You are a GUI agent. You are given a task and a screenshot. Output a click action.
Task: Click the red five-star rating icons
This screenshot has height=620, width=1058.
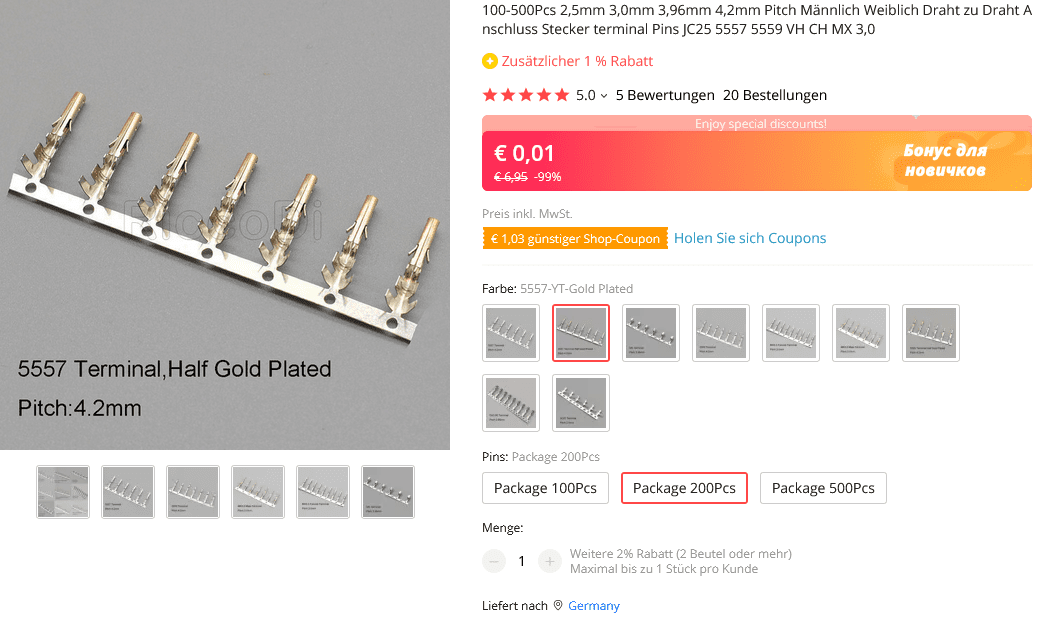[525, 95]
